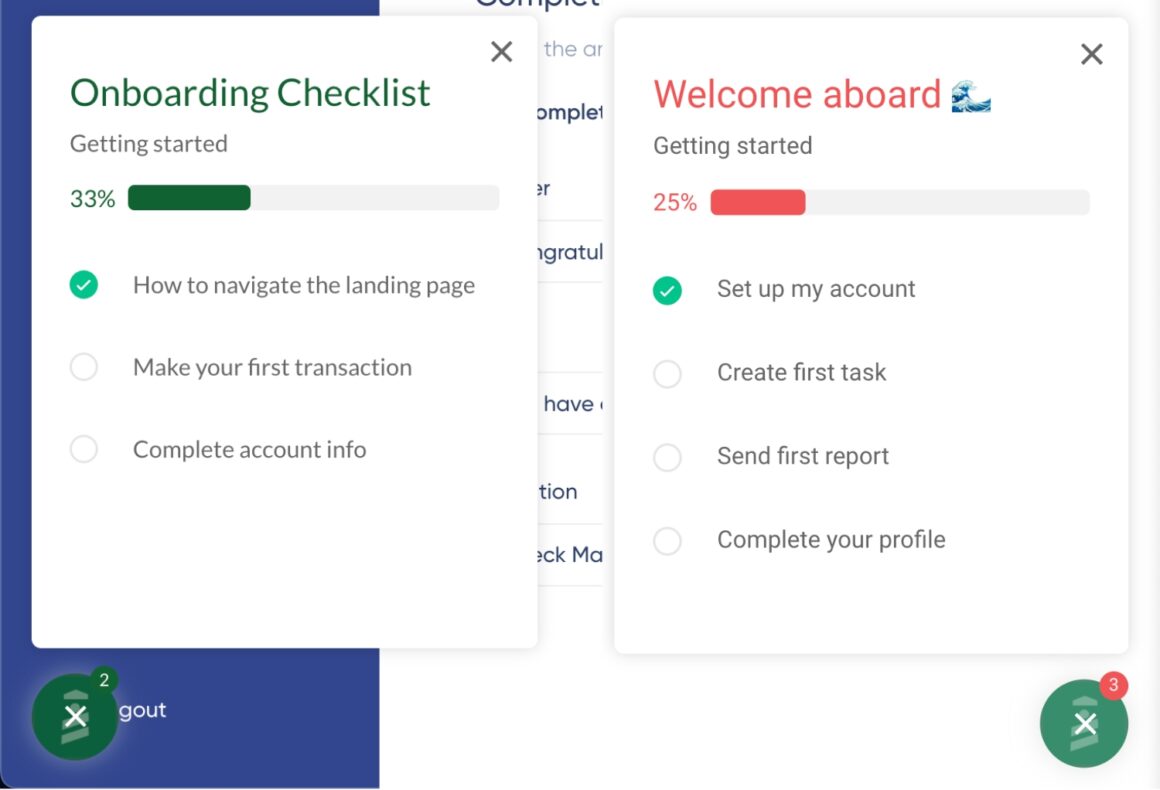Click the red 25% progress bar
The width and height of the screenshot is (1160, 790).
(899, 202)
